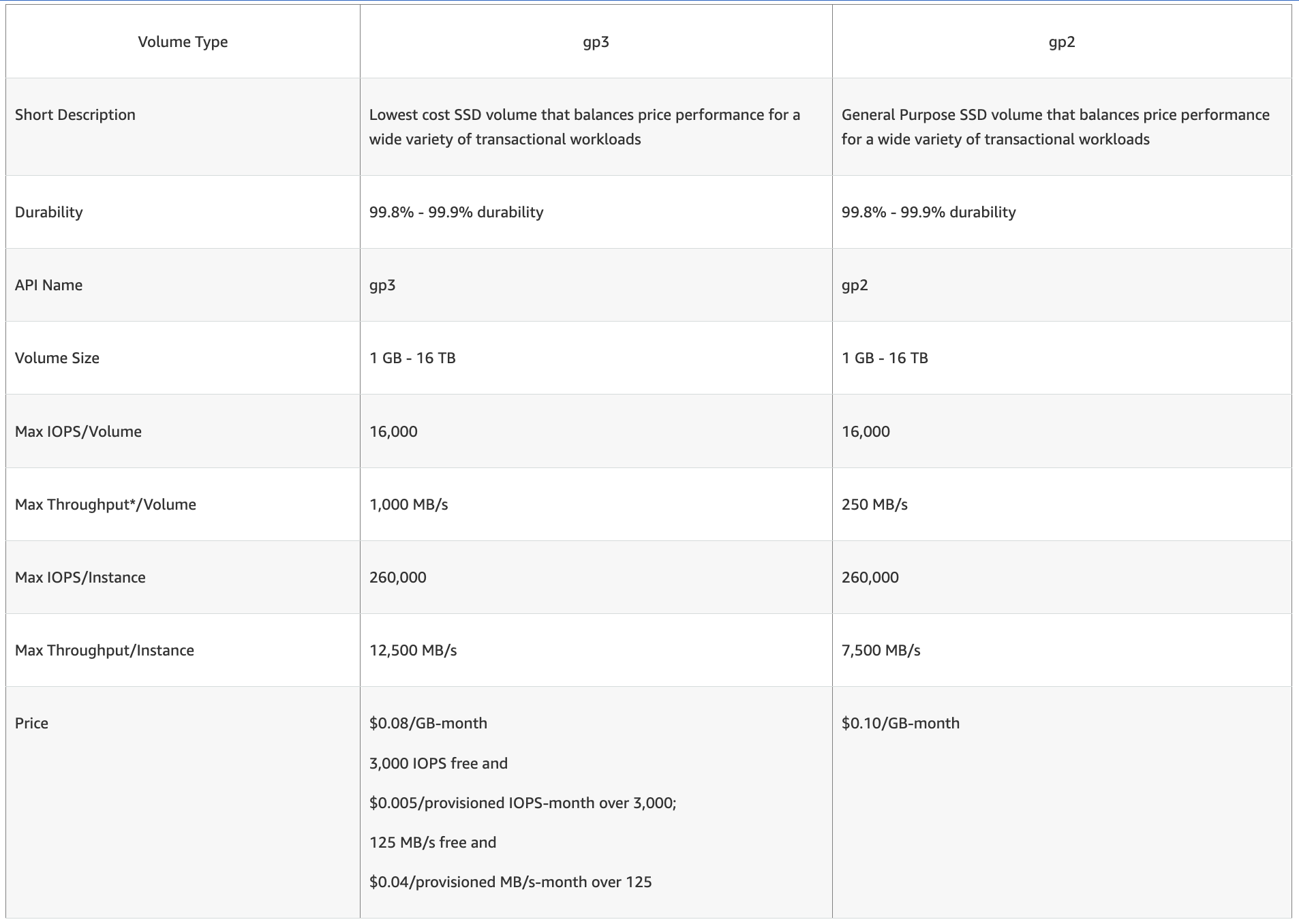Click the API Name row label
Viewport: 1299px width, 924px height.
(49, 285)
